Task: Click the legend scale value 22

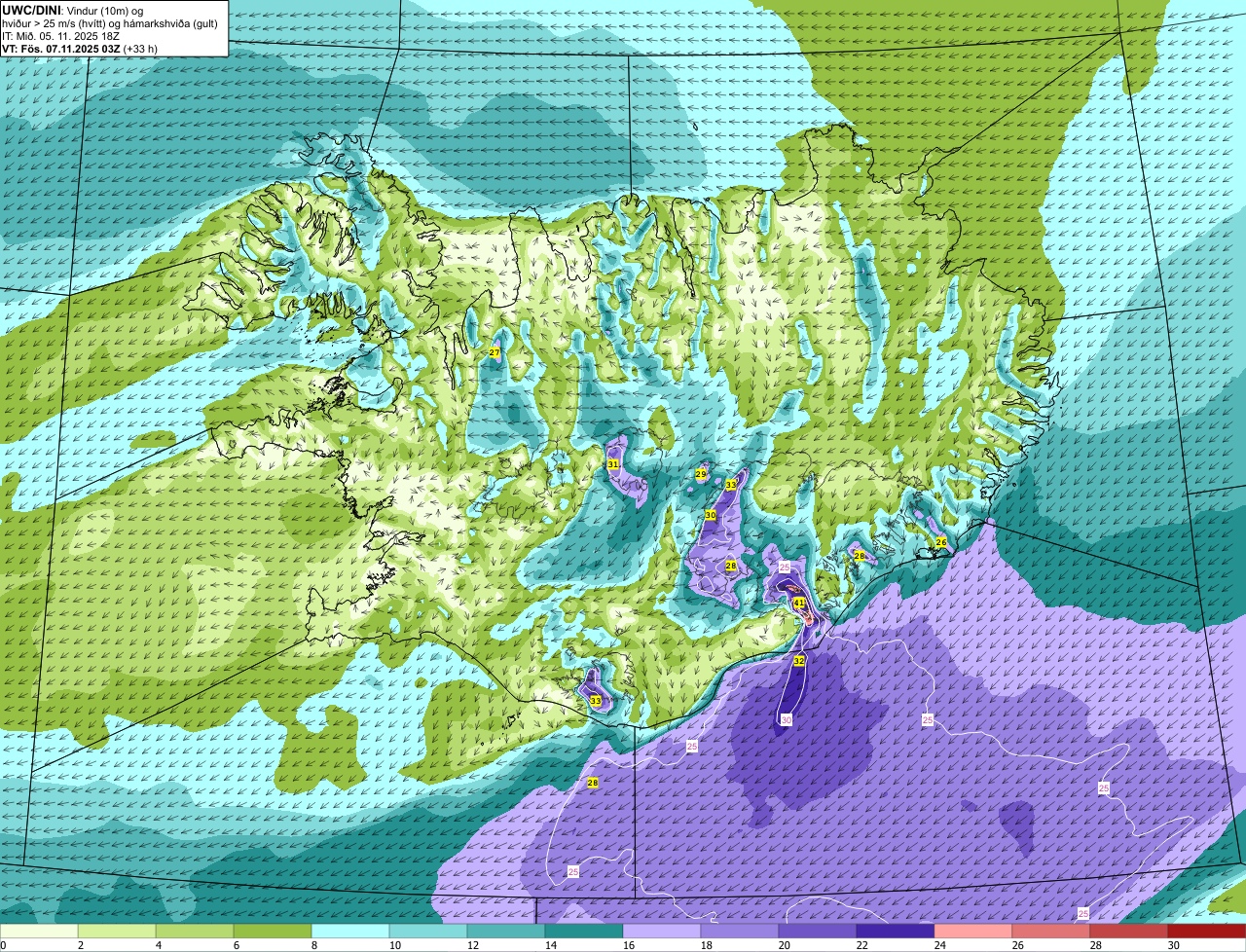Action: (x=862, y=945)
